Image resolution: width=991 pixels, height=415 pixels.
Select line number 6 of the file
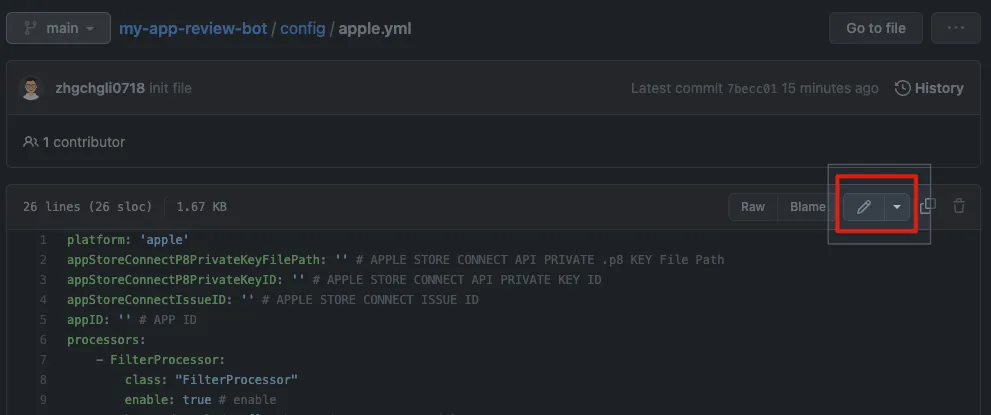(43, 340)
